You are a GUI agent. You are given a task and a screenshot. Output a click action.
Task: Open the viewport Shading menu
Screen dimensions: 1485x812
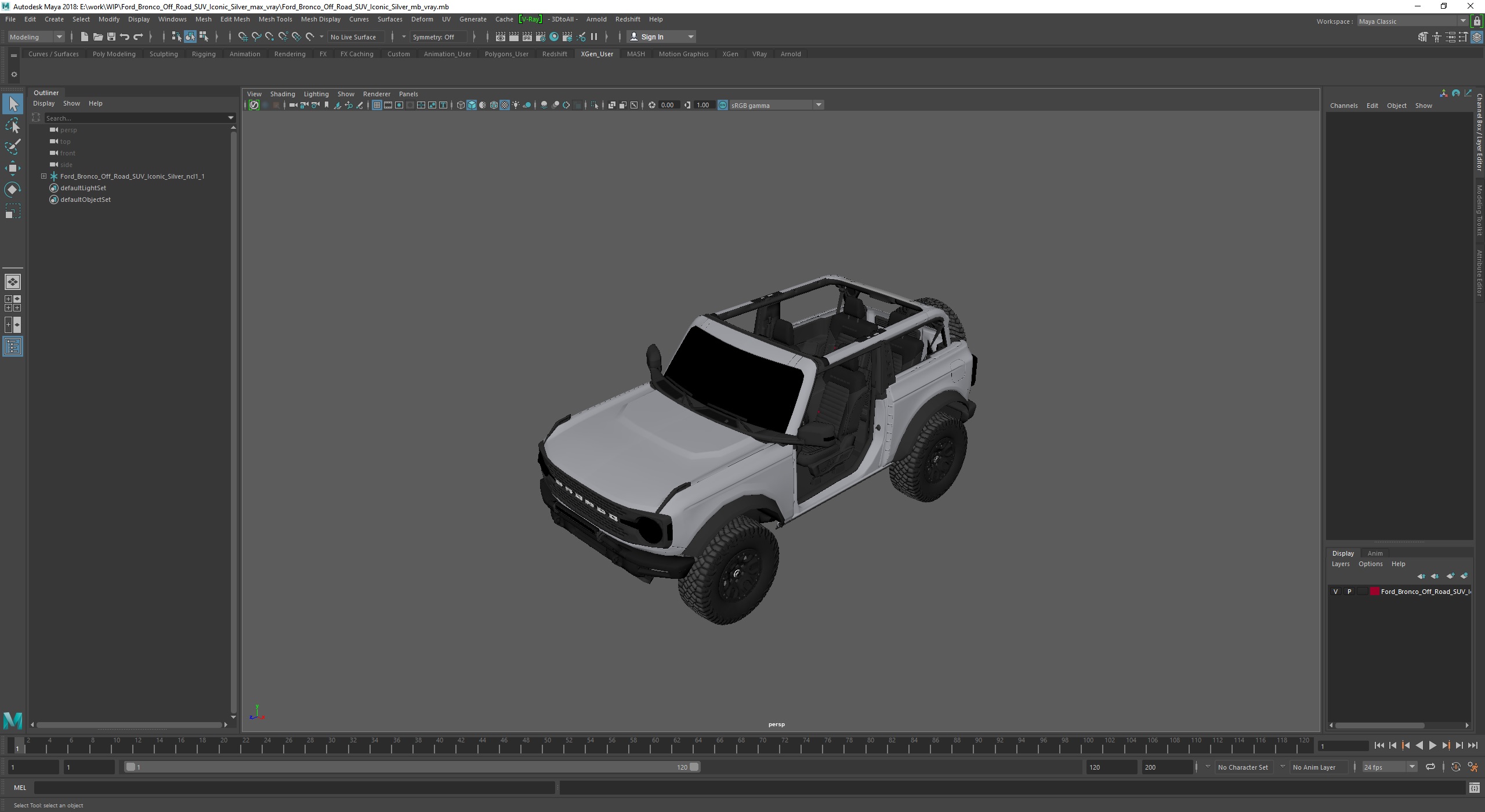click(x=282, y=94)
